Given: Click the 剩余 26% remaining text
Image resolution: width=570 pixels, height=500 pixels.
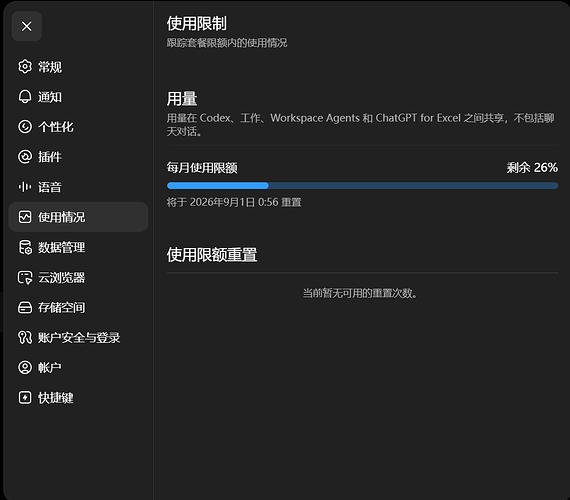Looking at the screenshot, I should click(532, 168).
